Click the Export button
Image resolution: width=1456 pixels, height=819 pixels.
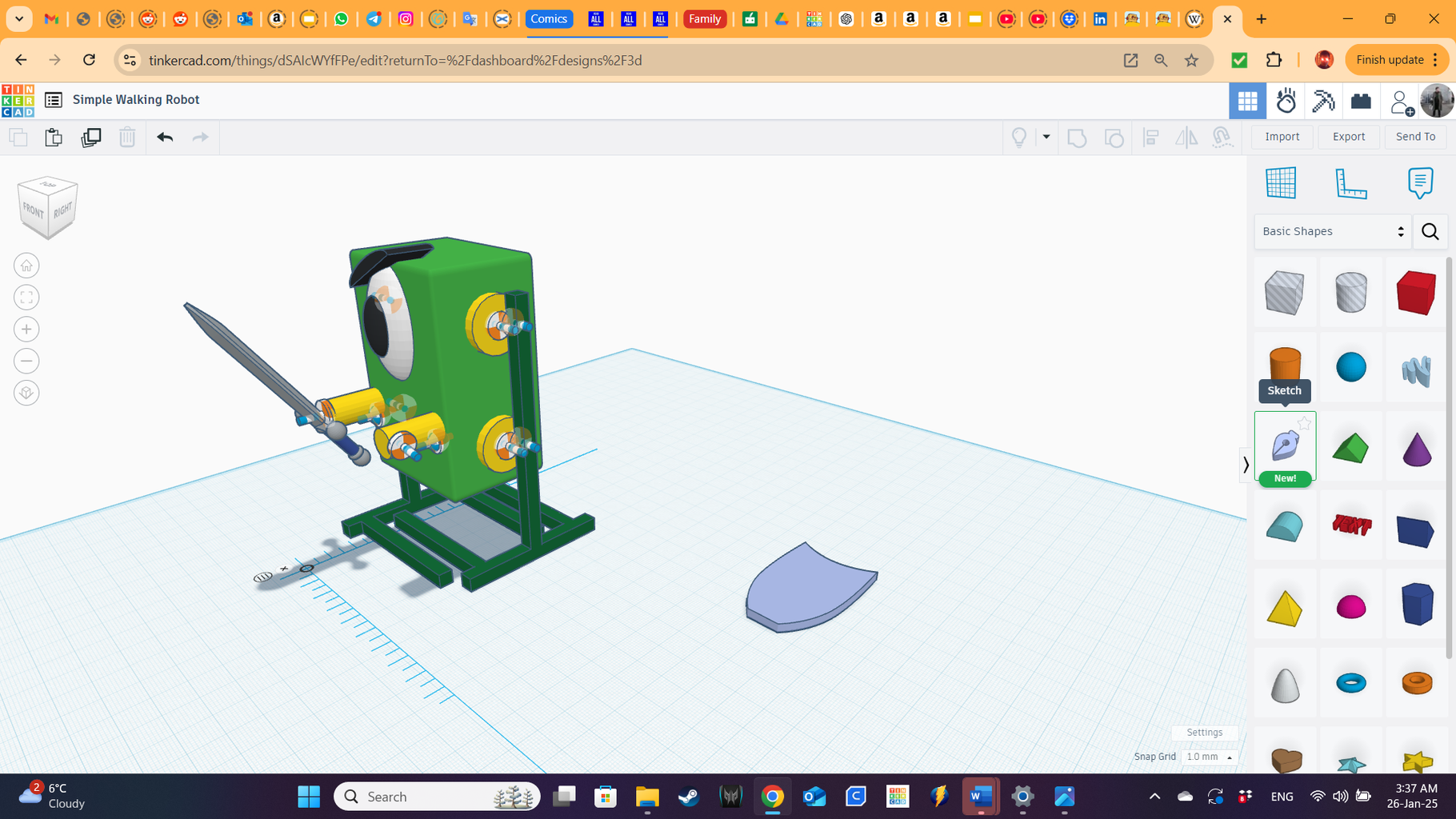pyautogui.click(x=1348, y=136)
